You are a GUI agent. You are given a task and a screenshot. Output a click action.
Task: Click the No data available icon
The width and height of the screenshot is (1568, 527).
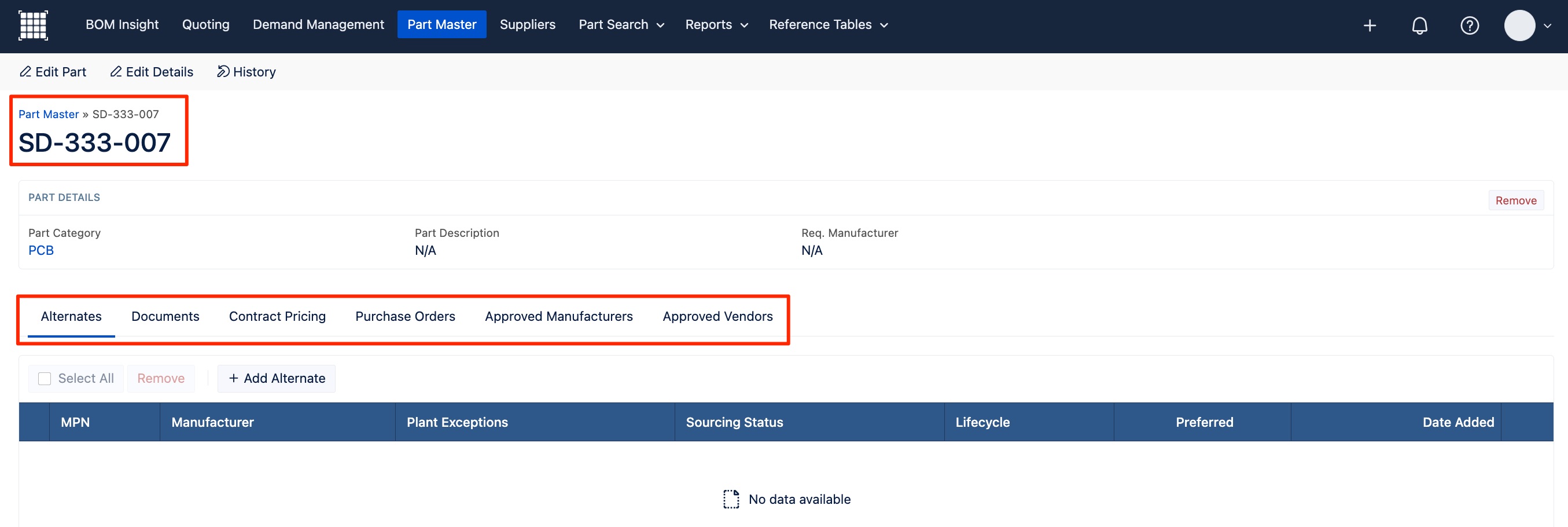[x=731, y=499]
